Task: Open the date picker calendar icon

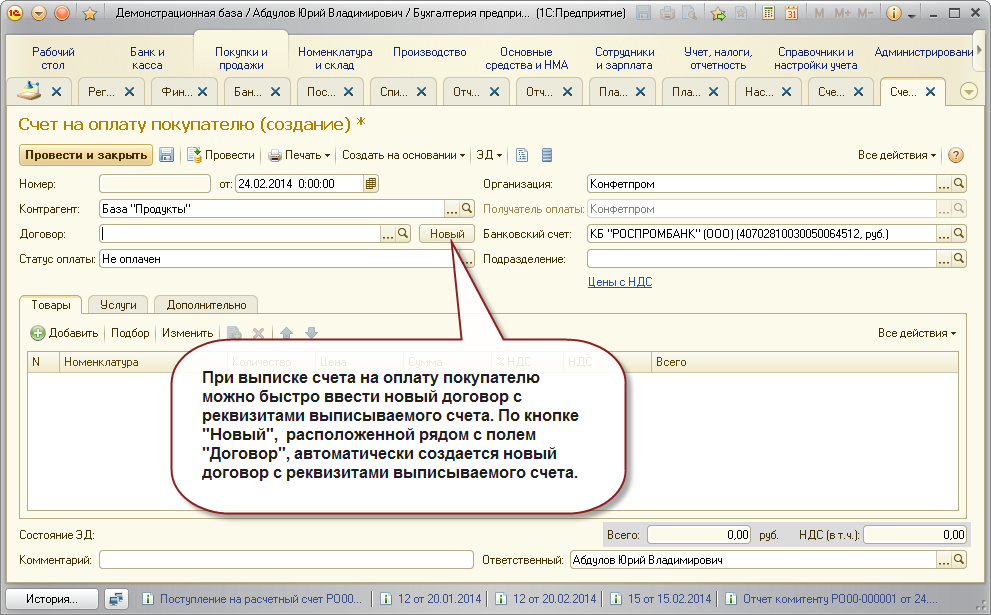Action: point(371,184)
